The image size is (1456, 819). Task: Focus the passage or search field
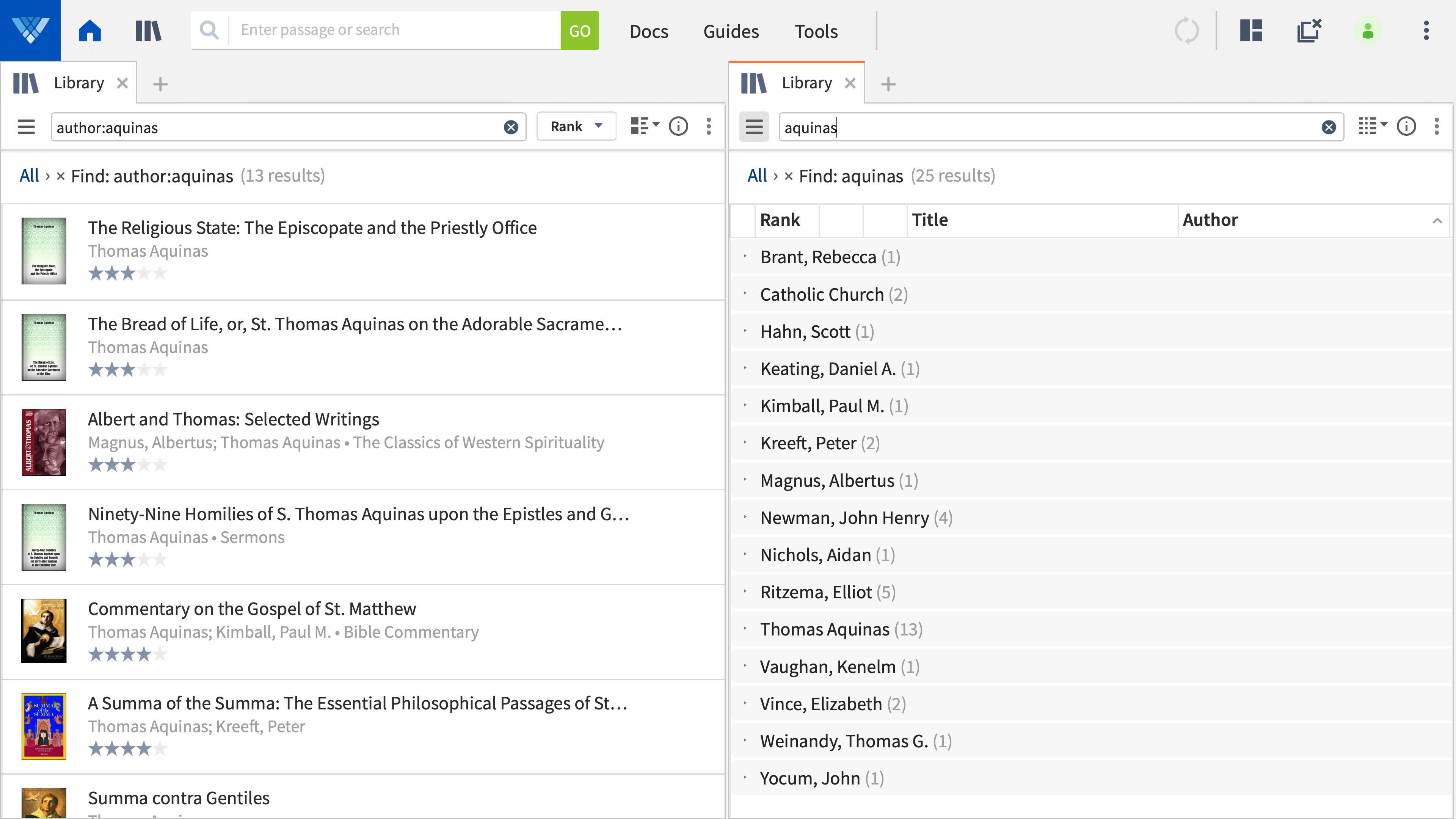coord(394,30)
